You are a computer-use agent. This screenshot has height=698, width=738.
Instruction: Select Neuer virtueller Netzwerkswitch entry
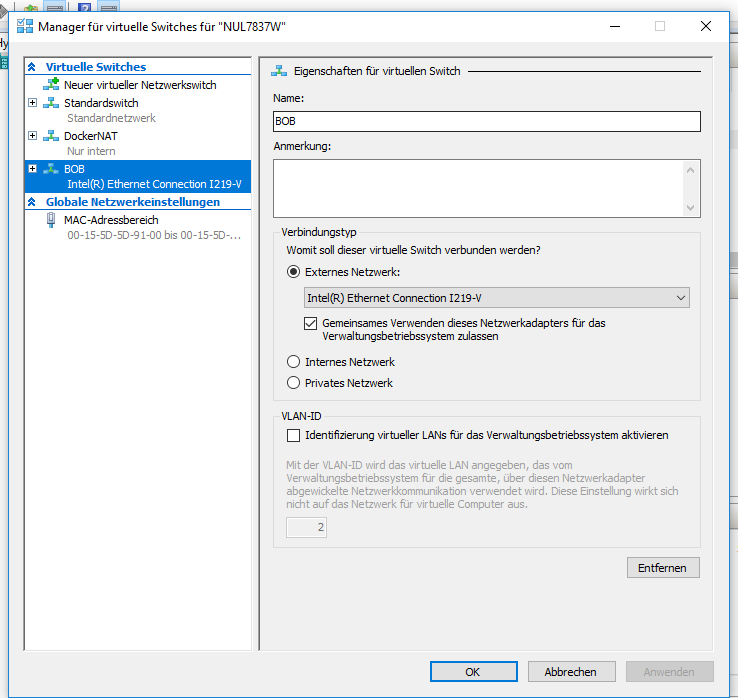[140, 85]
